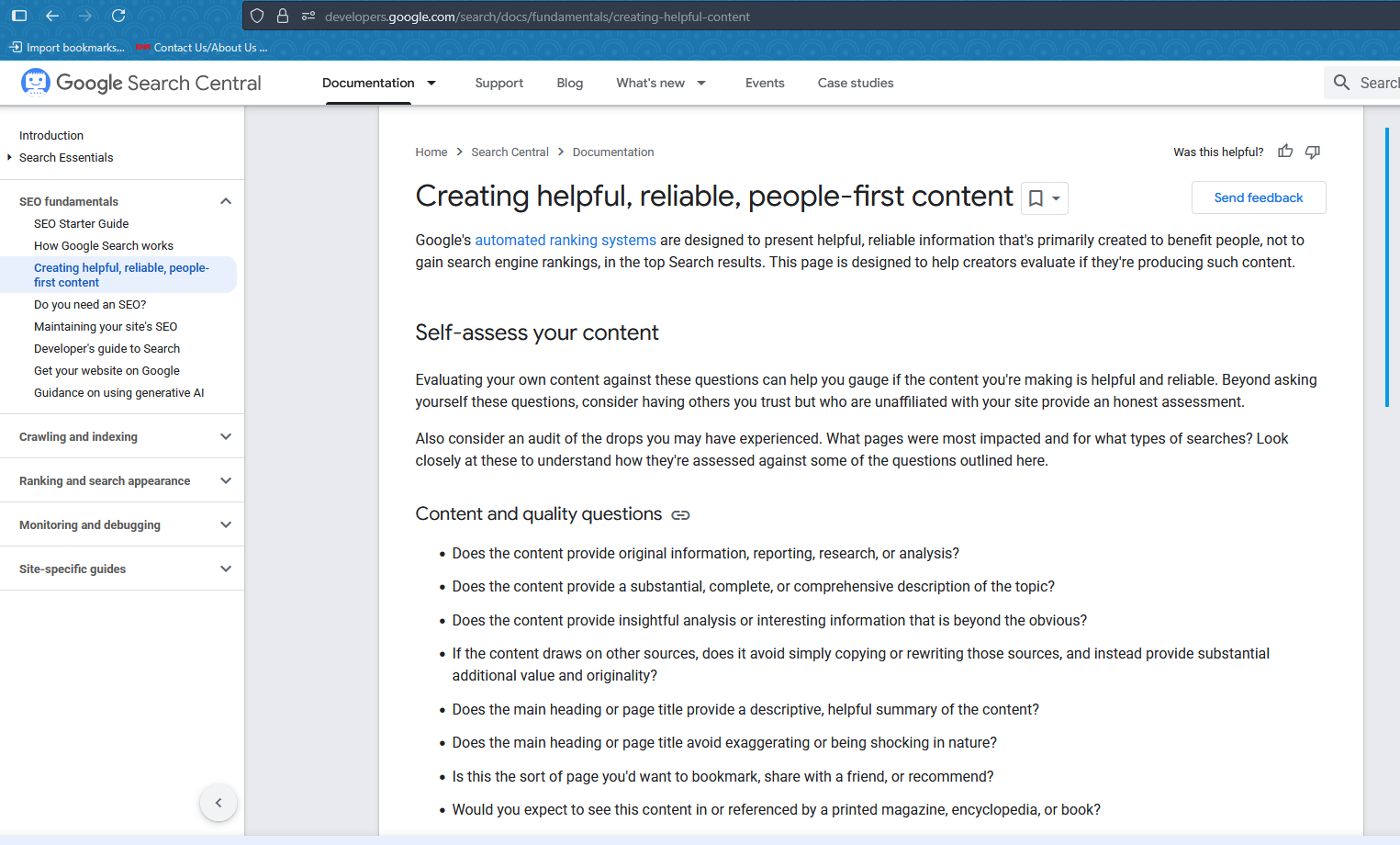Open the sidebar panel icon in browser toolbar
Screen dimensions: 1400x845
pyautogui.click(x=19, y=16)
